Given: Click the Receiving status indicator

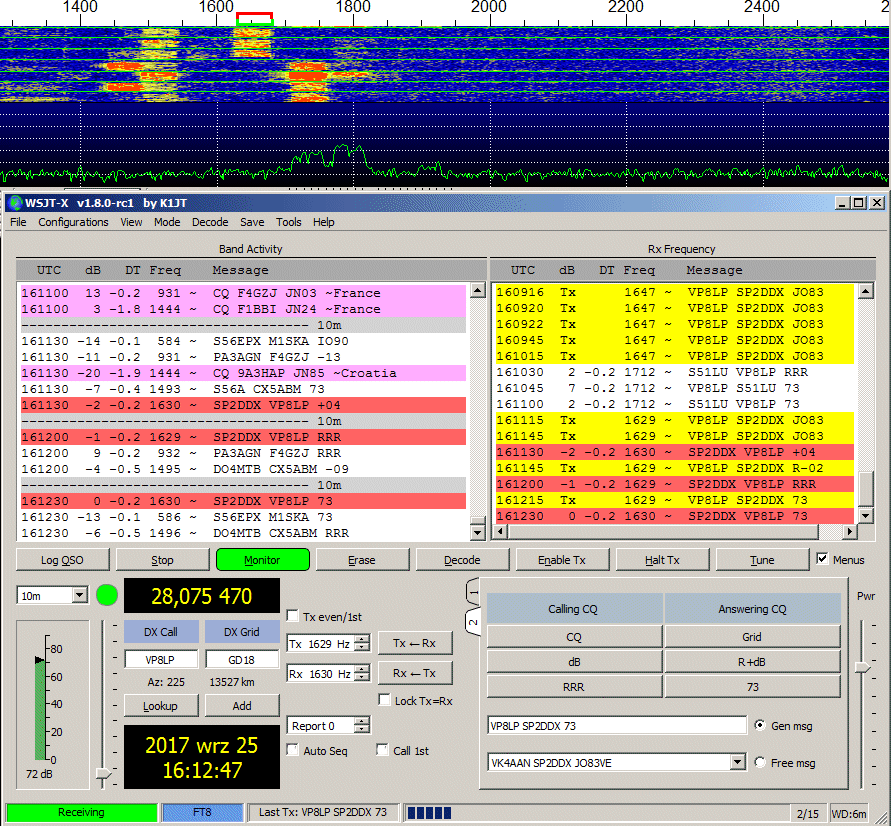Looking at the screenshot, I should (x=81, y=812).
